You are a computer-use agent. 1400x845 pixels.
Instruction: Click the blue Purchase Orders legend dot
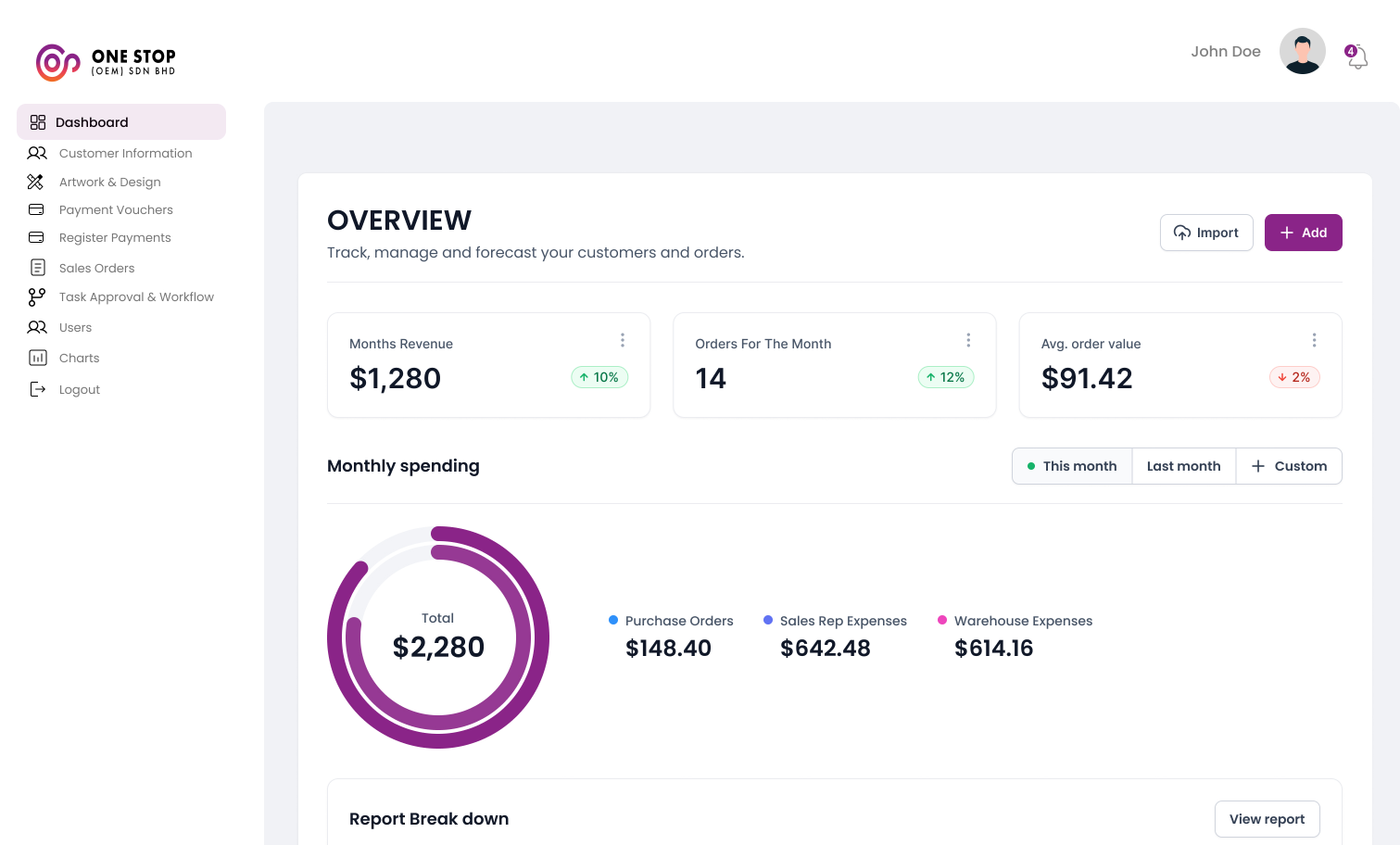613,620
